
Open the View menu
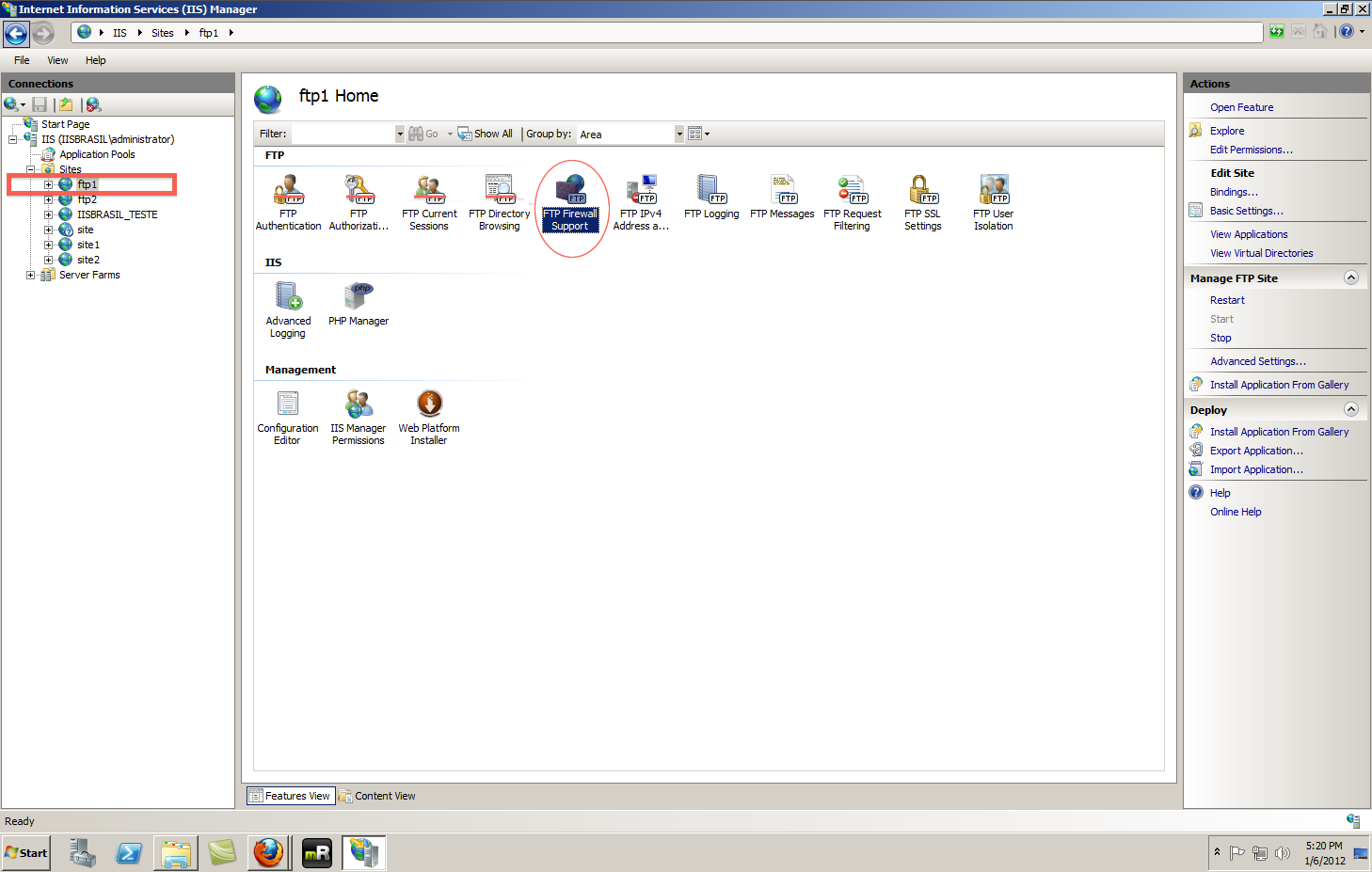(57, 60)
